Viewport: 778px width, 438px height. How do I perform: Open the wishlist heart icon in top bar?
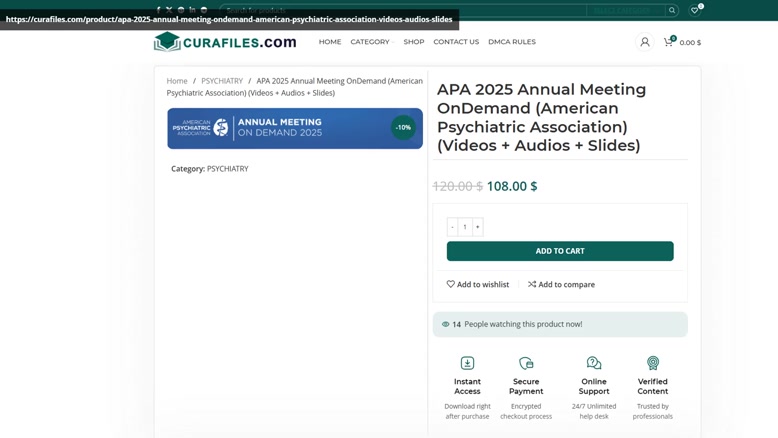(695, 10)
